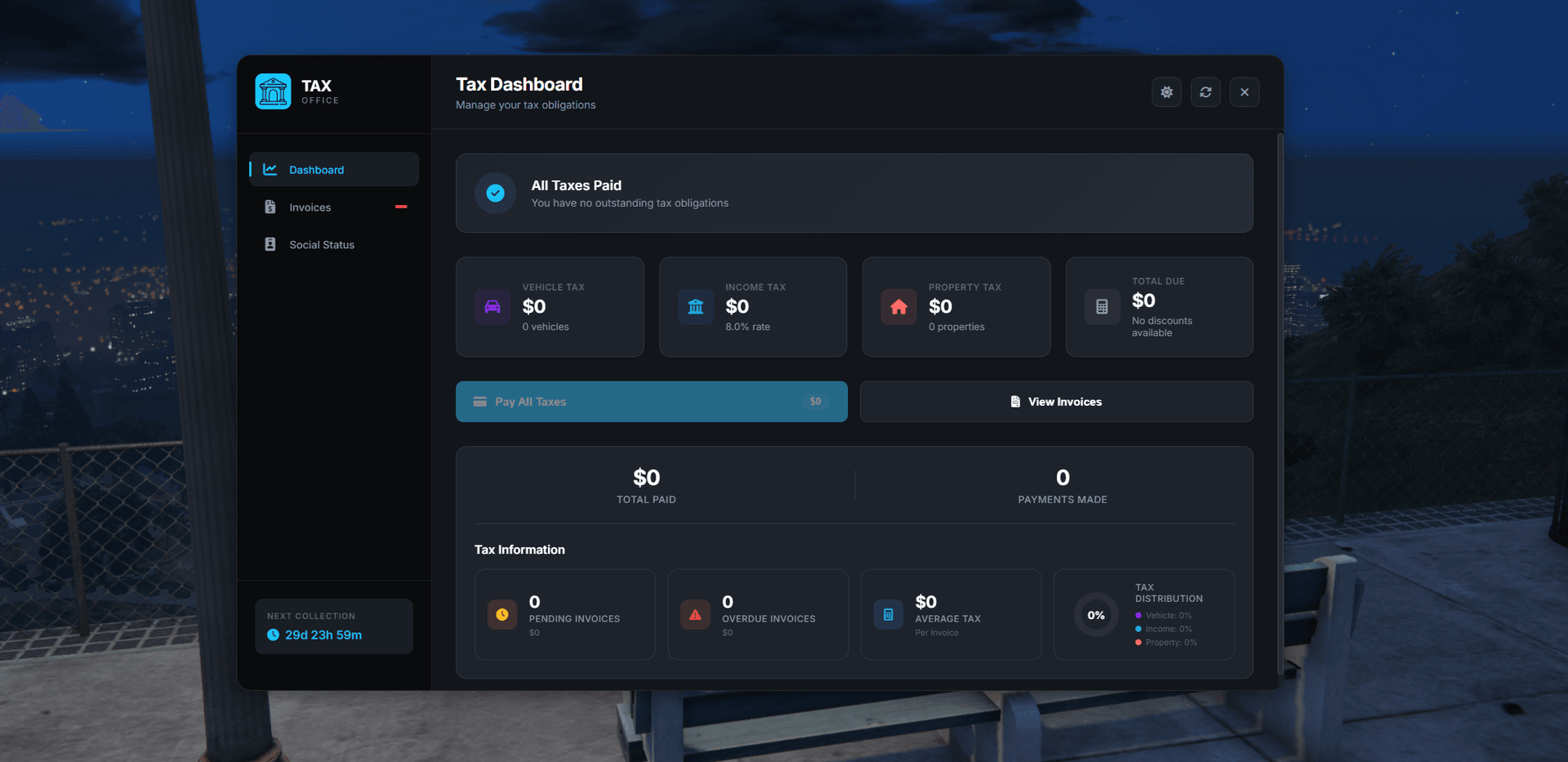Click the pending invoices clock icon
This screenshot has width=1568, height=762.
pos(502,615)
